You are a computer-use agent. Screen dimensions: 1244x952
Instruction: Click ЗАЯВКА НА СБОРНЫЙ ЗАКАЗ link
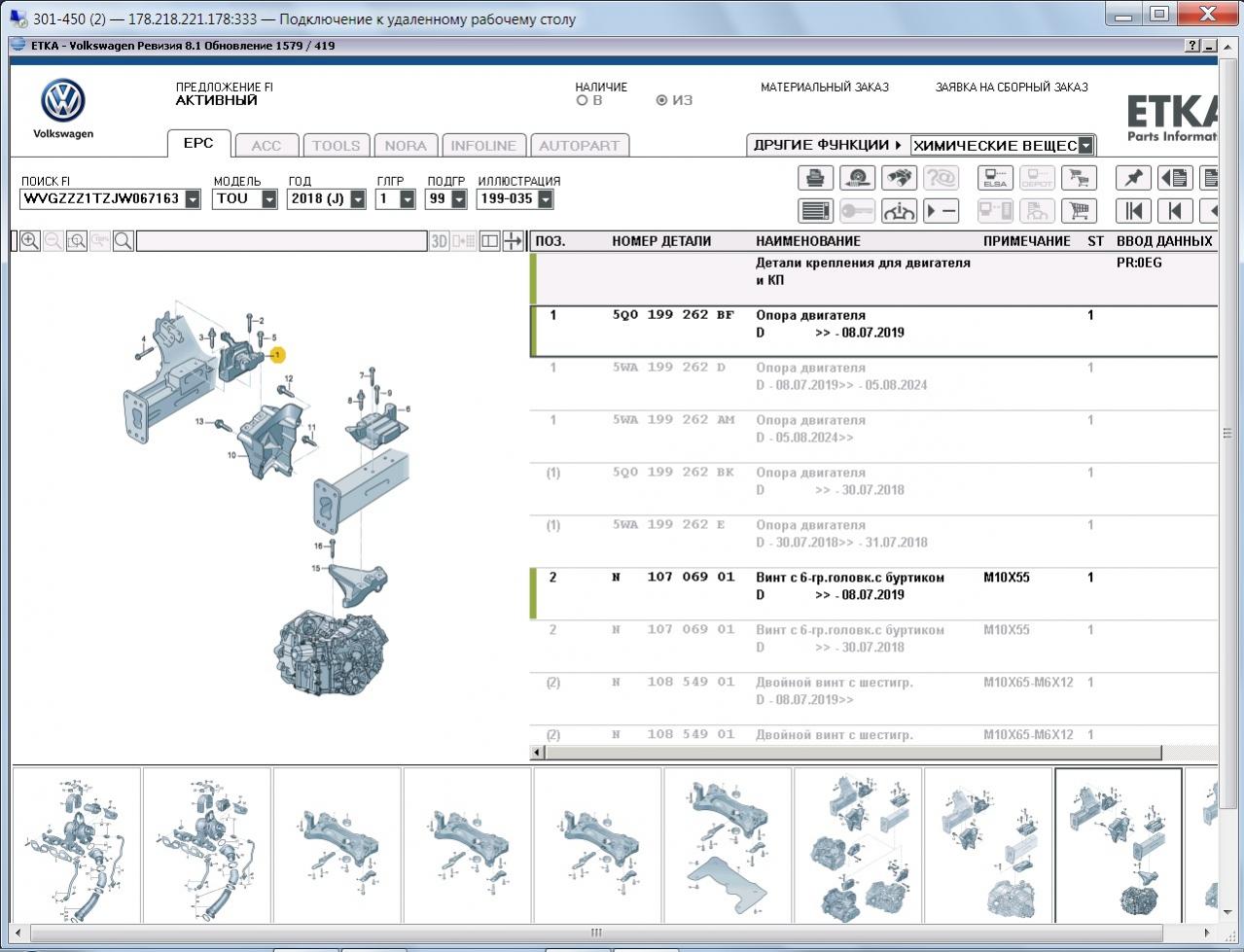1012,87
